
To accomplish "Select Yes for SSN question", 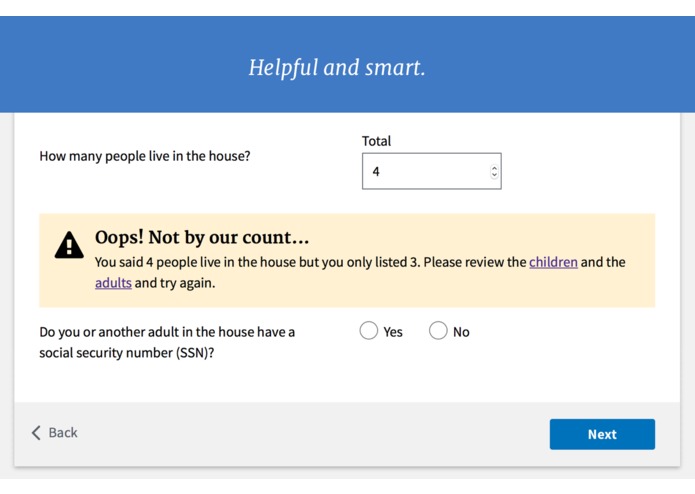I will [368, 331].
